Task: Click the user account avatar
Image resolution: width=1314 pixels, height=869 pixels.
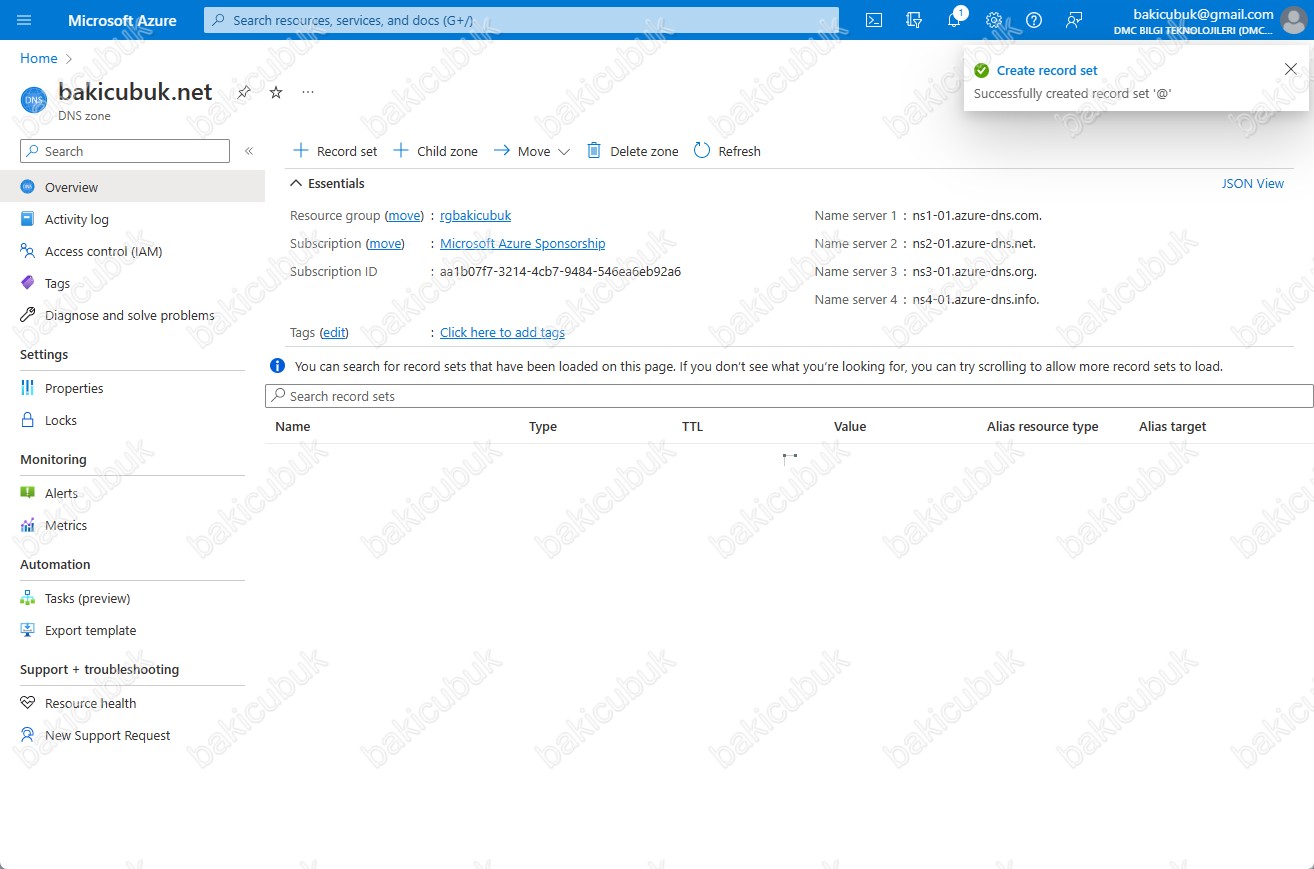Action: click(1293, 20)
